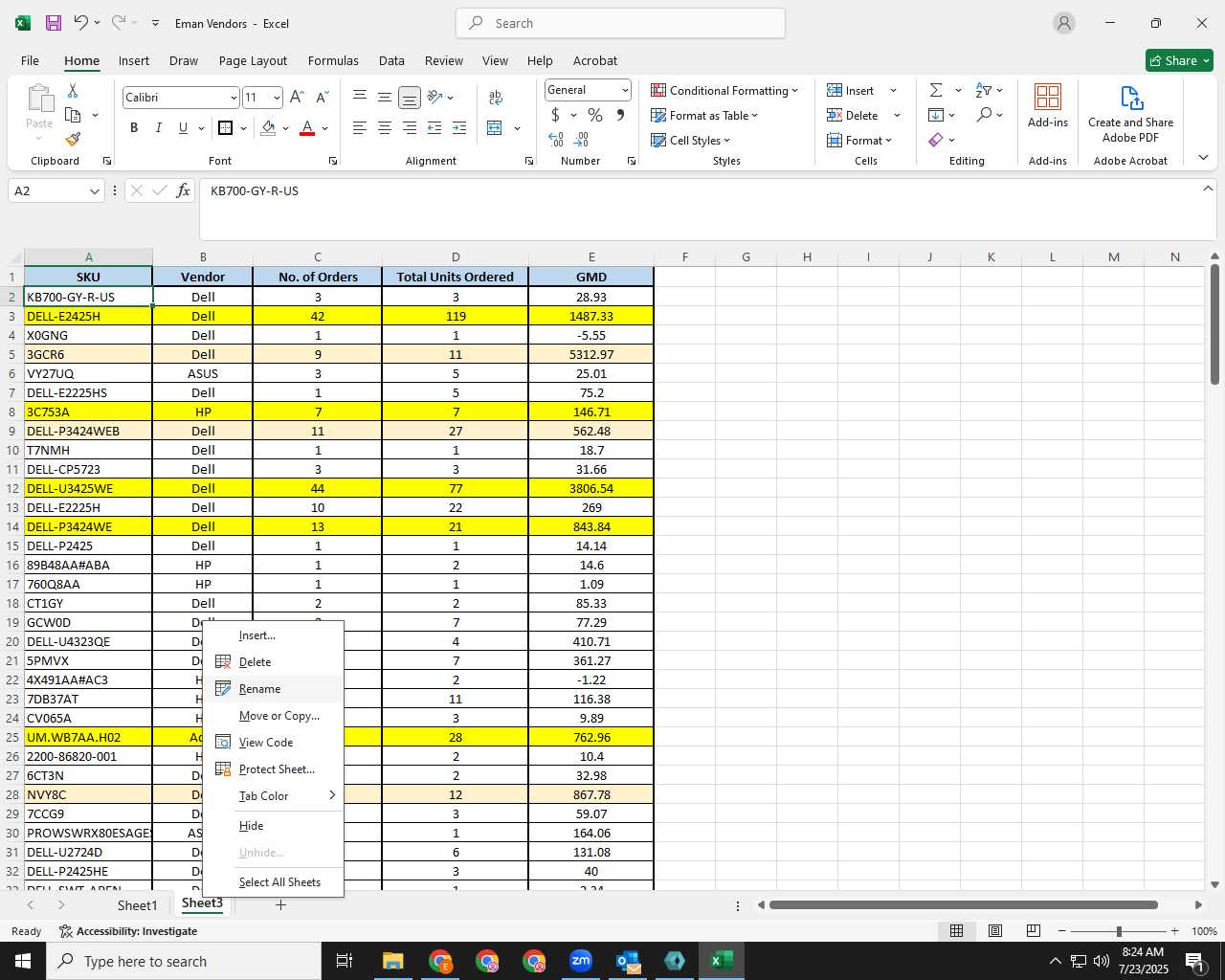The image size is (1225, 980).
Task: Click the Format Painter brush icon
Action: point(73,139)
